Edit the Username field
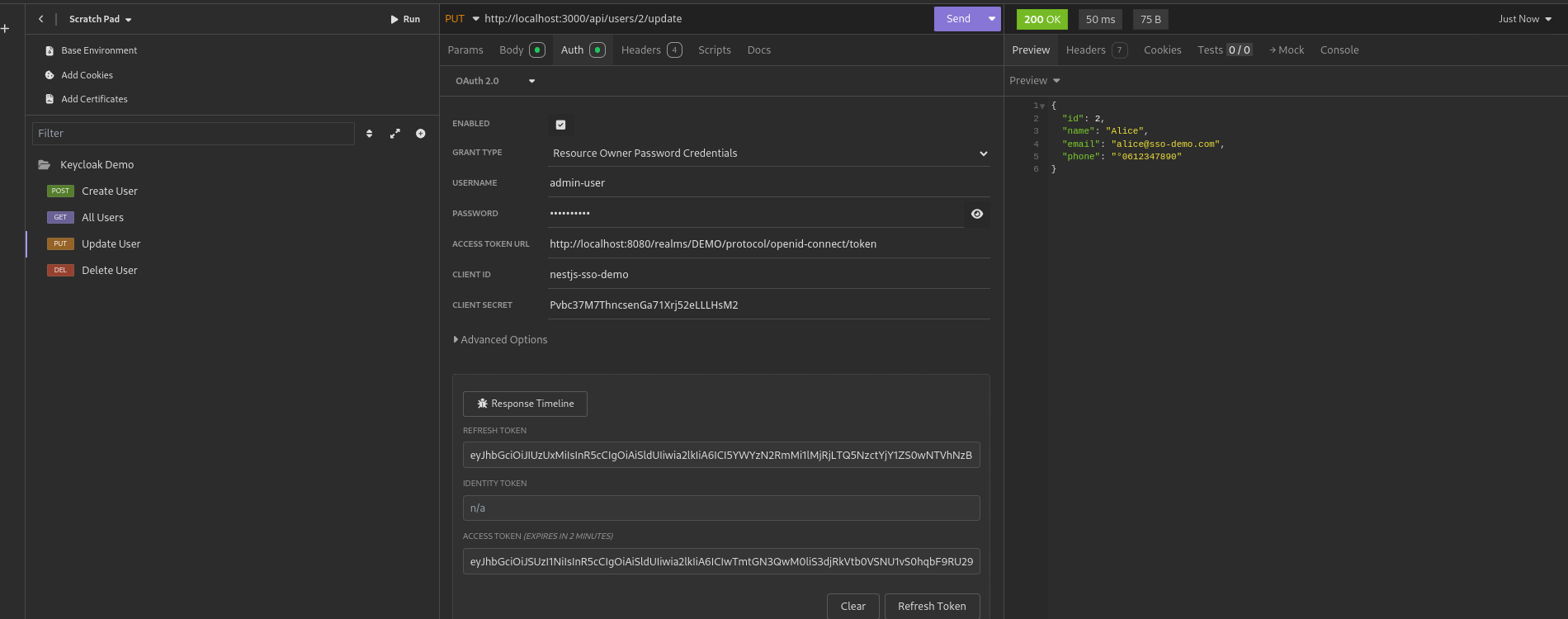1568x619 pixels. tap(769, 183)
